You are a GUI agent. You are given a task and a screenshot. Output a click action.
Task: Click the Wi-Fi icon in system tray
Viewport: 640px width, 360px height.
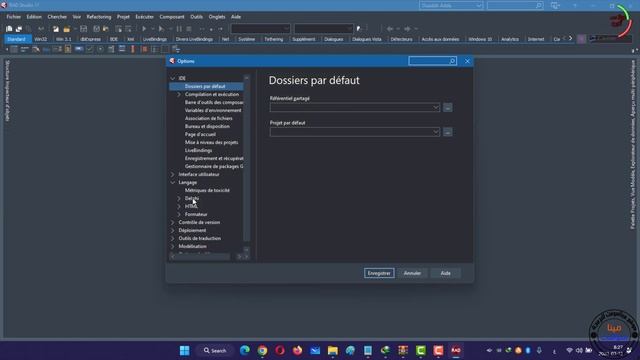pos(569,350)
